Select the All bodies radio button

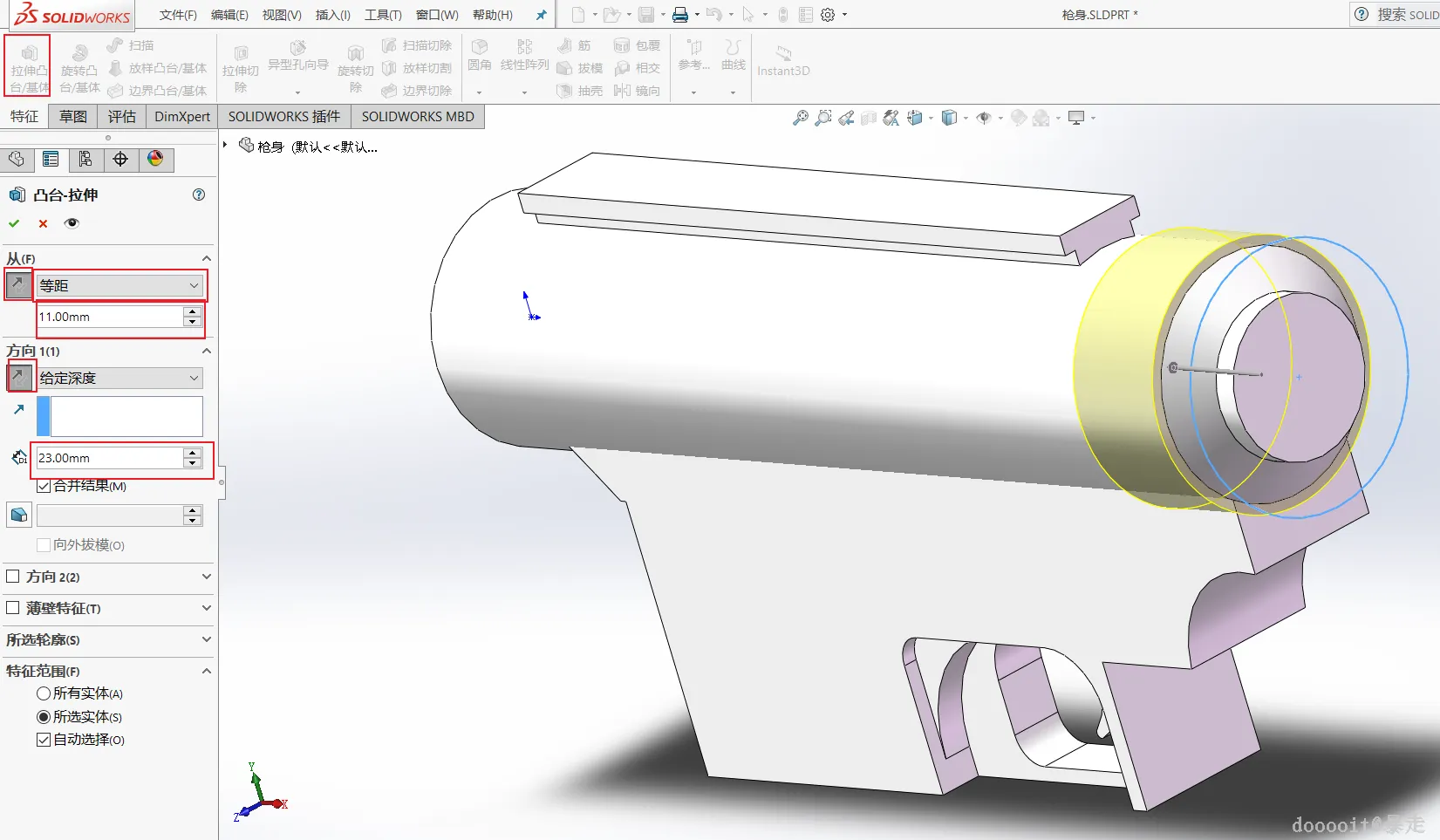[44, 693]
